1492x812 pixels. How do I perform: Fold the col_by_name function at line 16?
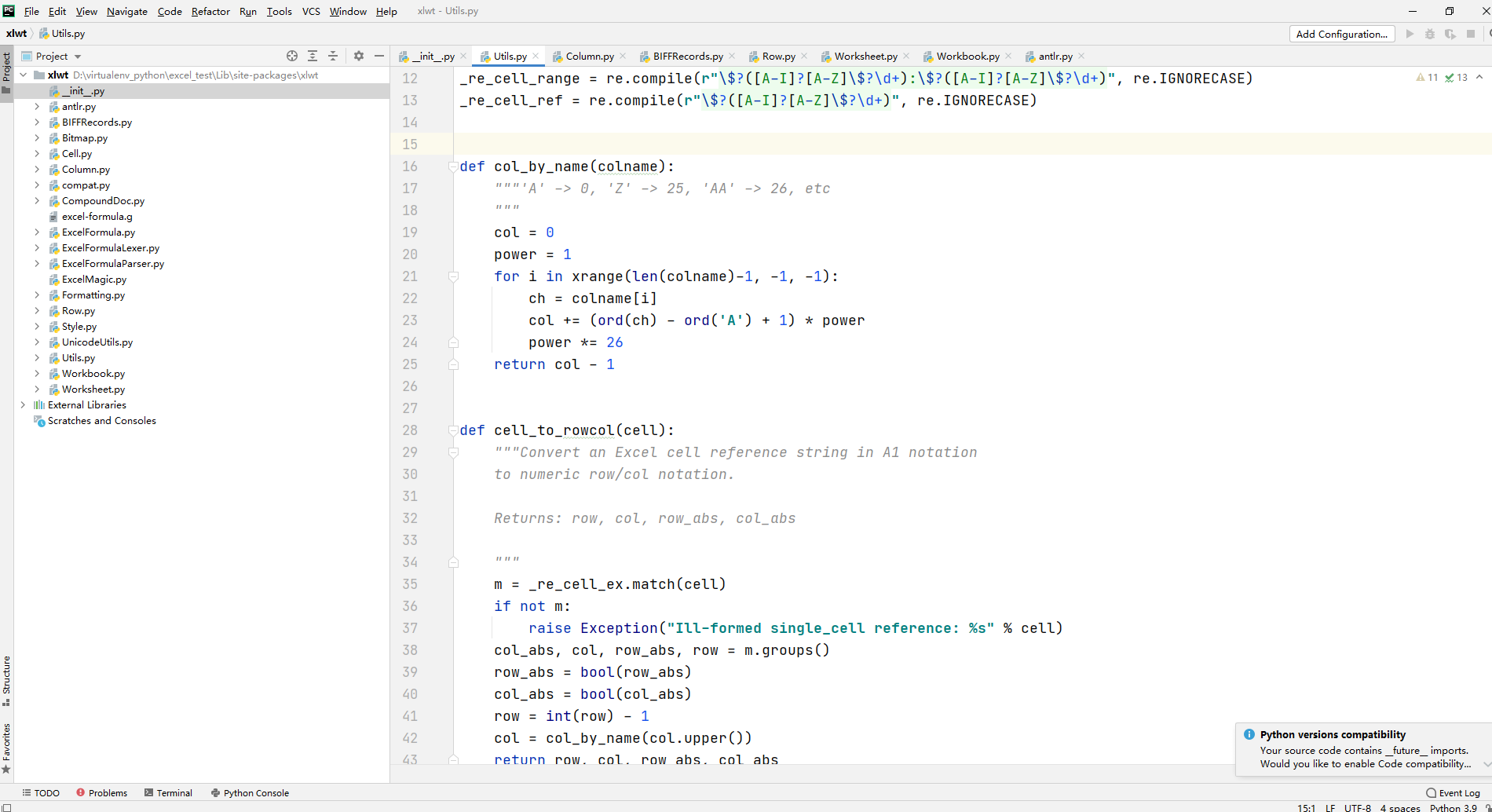[453, 166]
